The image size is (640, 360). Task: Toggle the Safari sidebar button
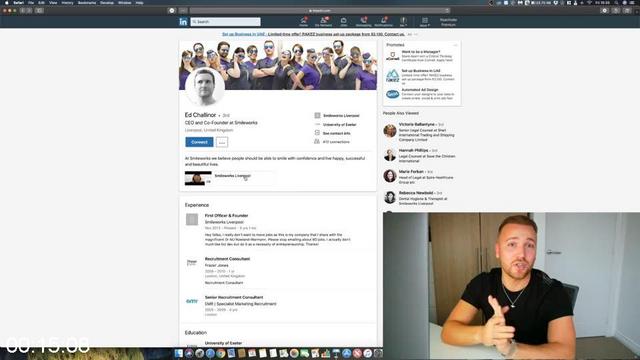[39, 11]
